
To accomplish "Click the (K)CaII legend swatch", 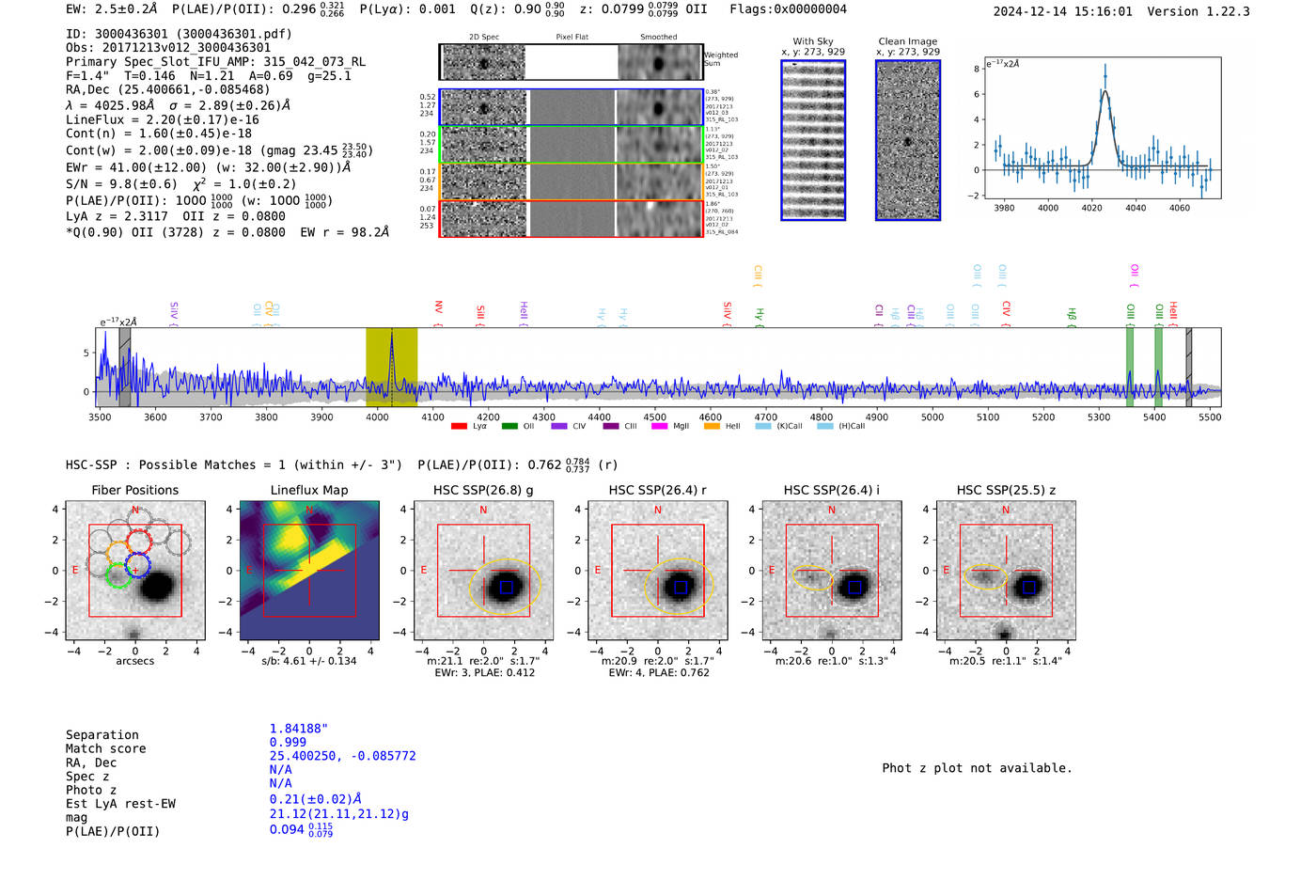I will click(763, 427).
